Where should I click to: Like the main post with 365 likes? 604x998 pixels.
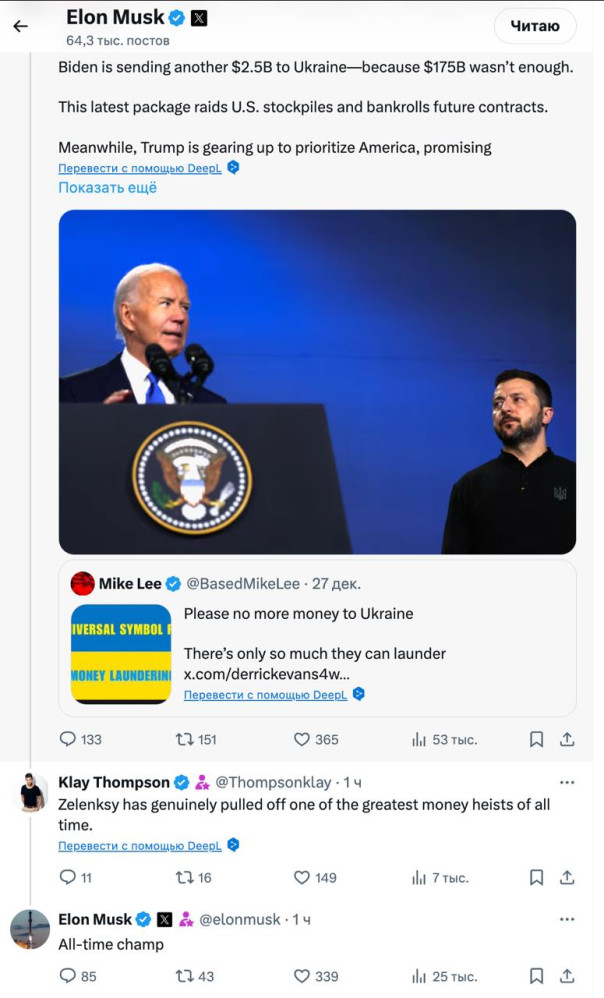pos(302,739)
